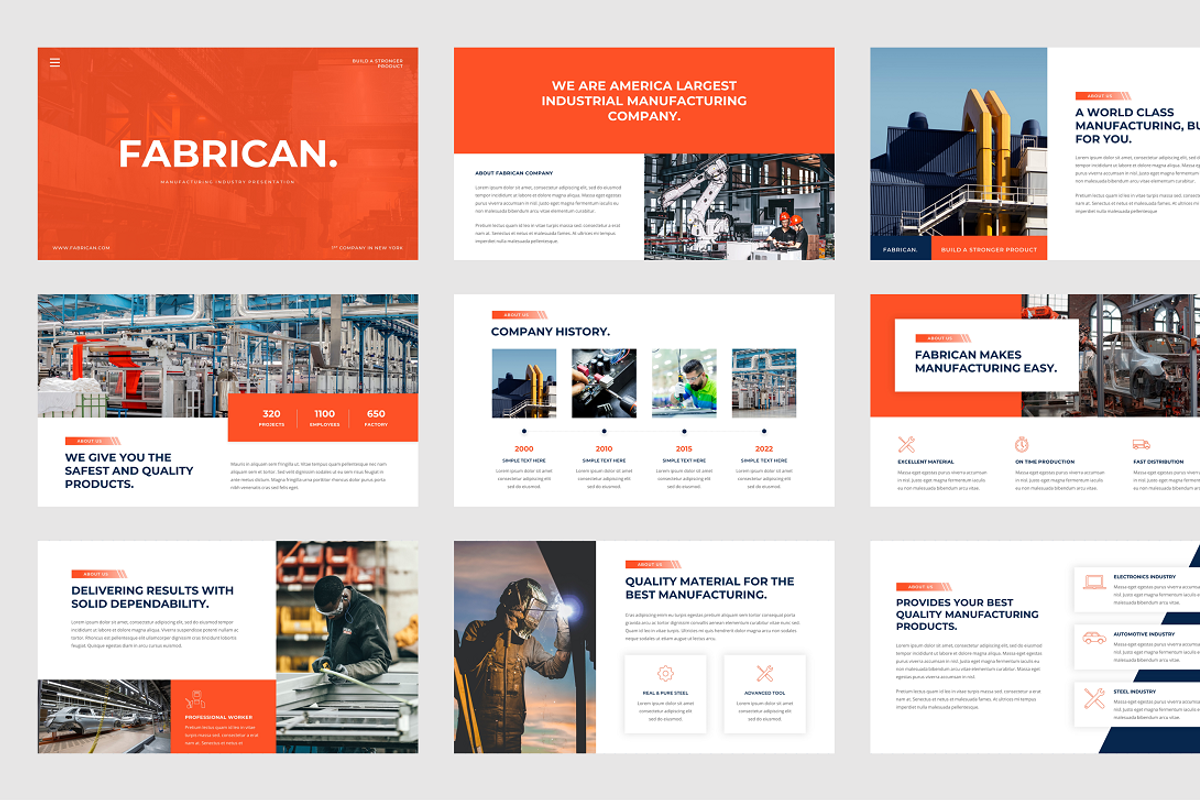Click the 2010 timeline dot in Company History
This screenshot has width=1200, height=800.
(604, 431)
